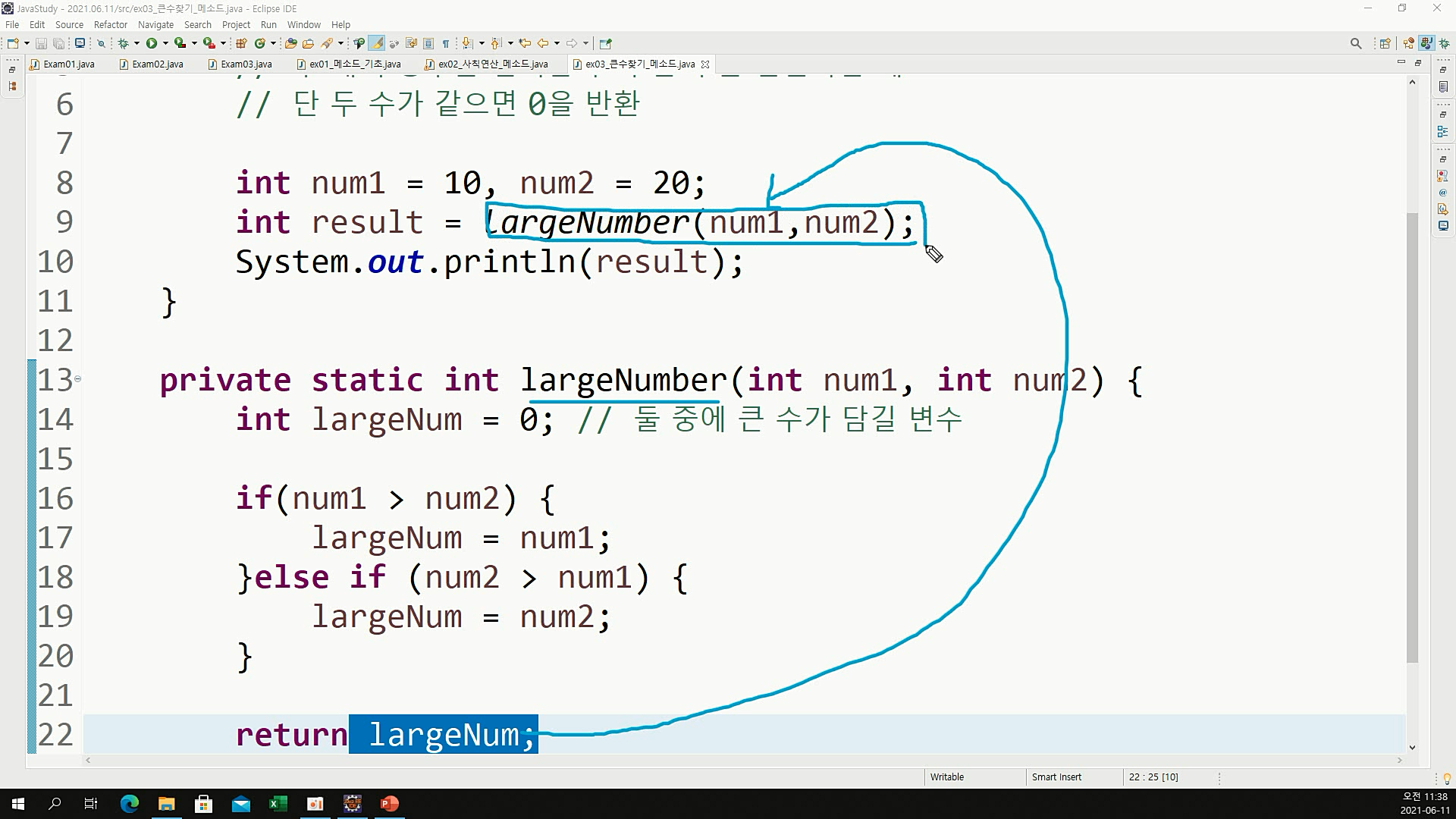
Task: Open the Run button dropdown arrow
Action: click(x=165, y=43)
